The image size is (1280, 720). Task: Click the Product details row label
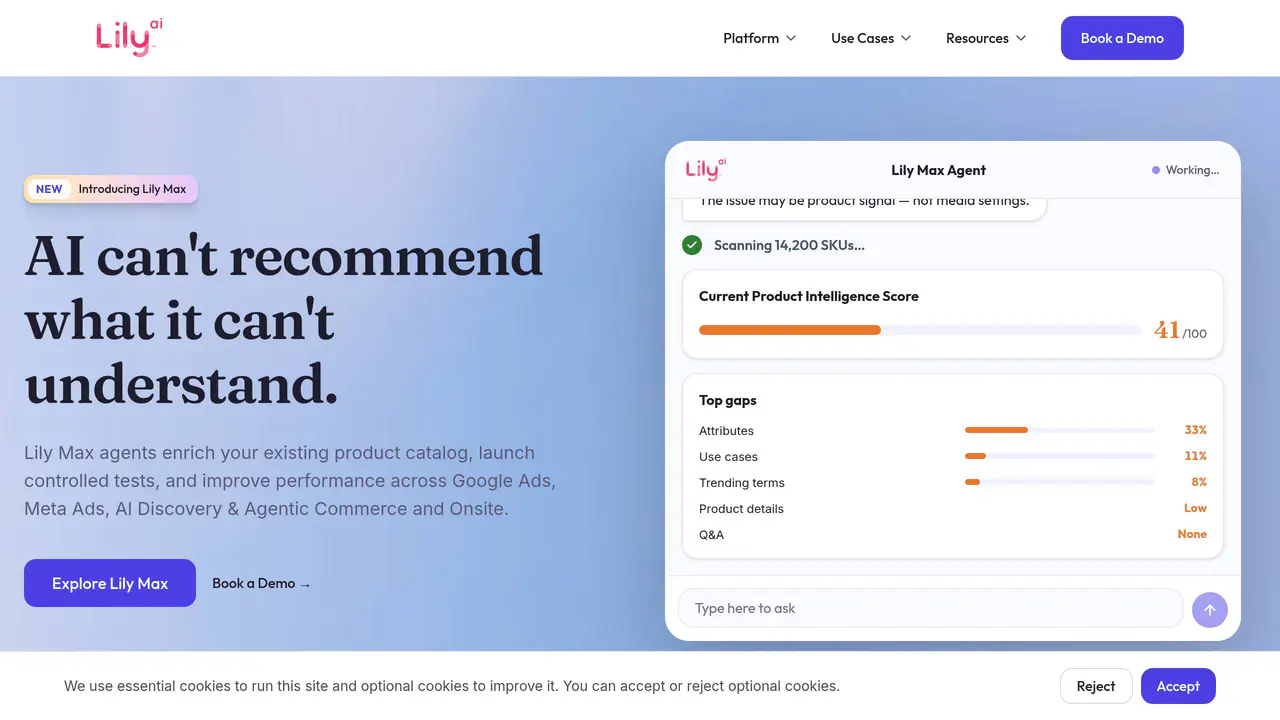[x=741, y=508]
